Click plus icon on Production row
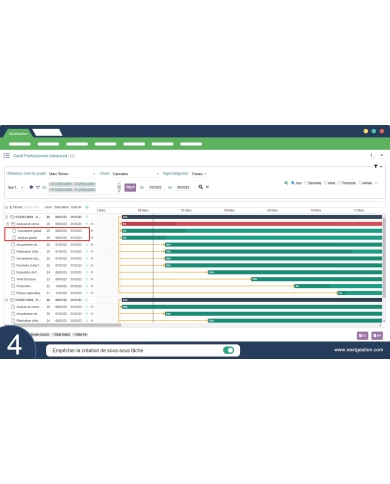 coord(87,286)
